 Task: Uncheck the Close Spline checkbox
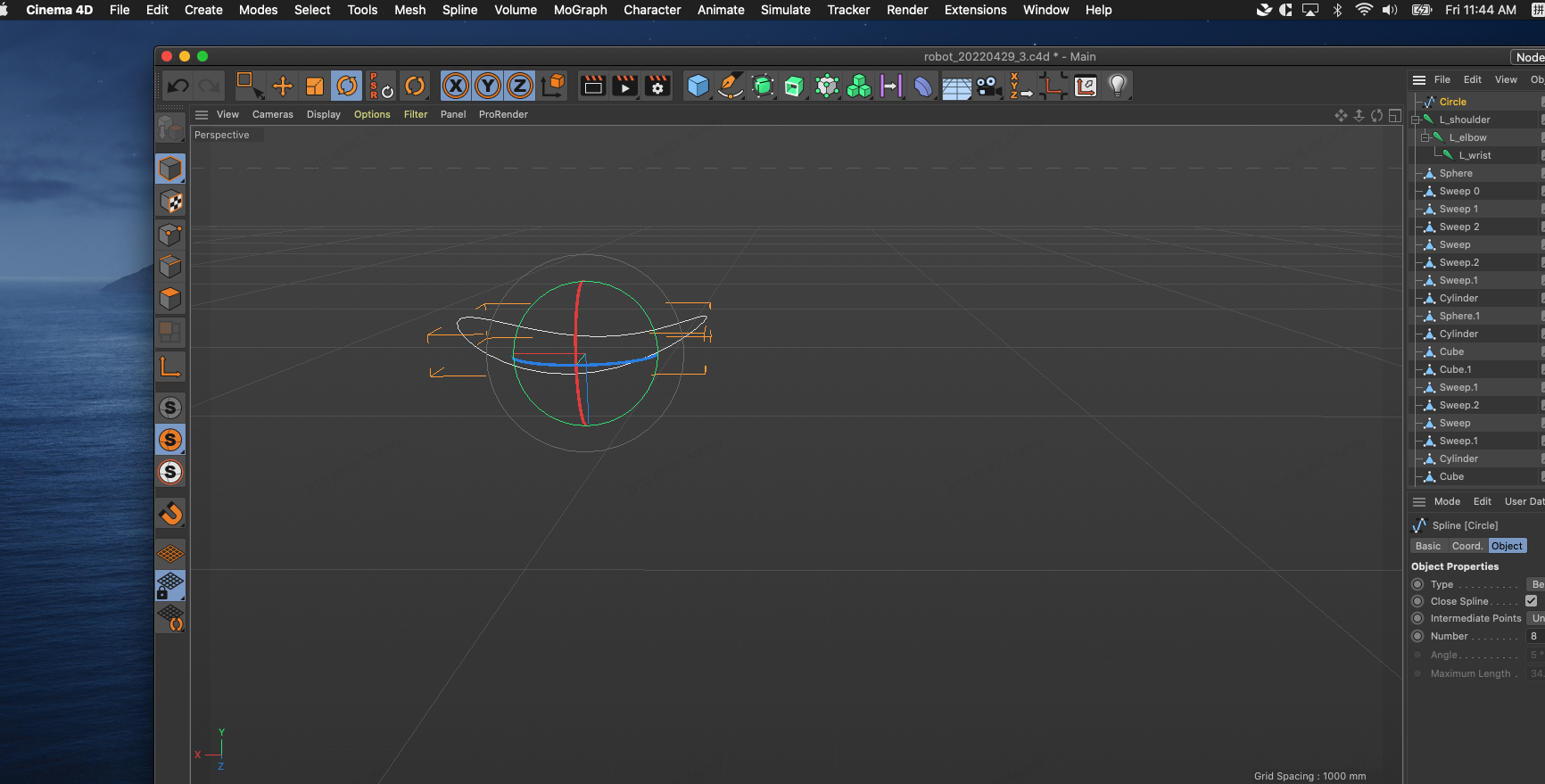[x=1531, y=601]
